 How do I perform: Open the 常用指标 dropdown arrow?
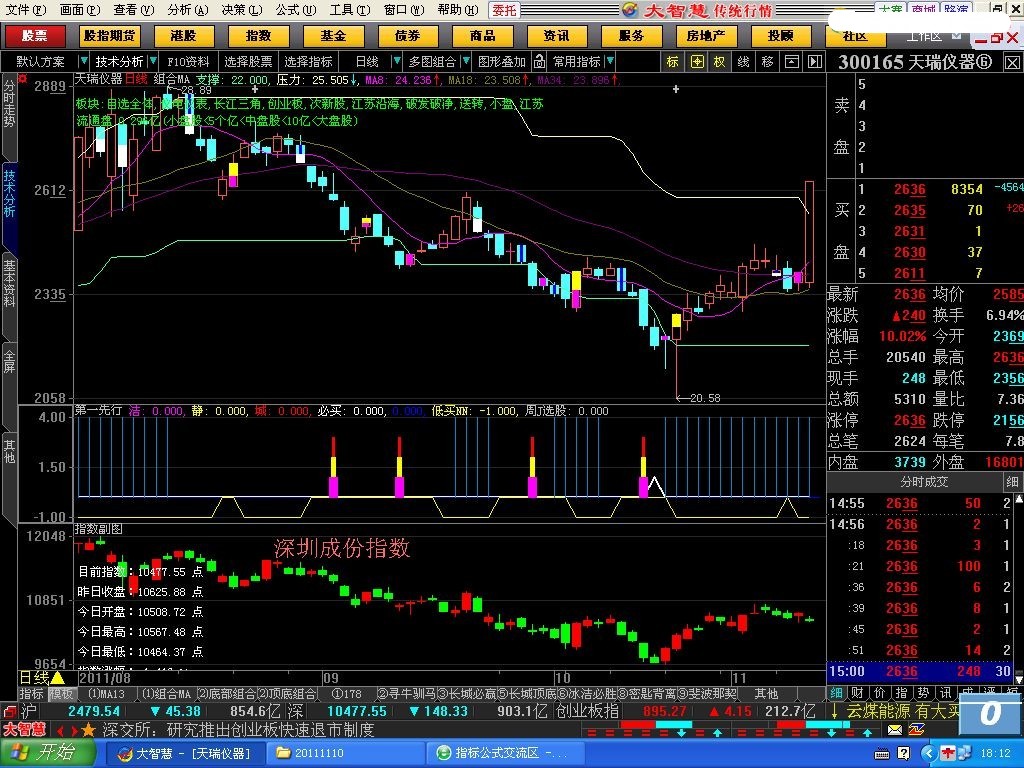(610, 61)
